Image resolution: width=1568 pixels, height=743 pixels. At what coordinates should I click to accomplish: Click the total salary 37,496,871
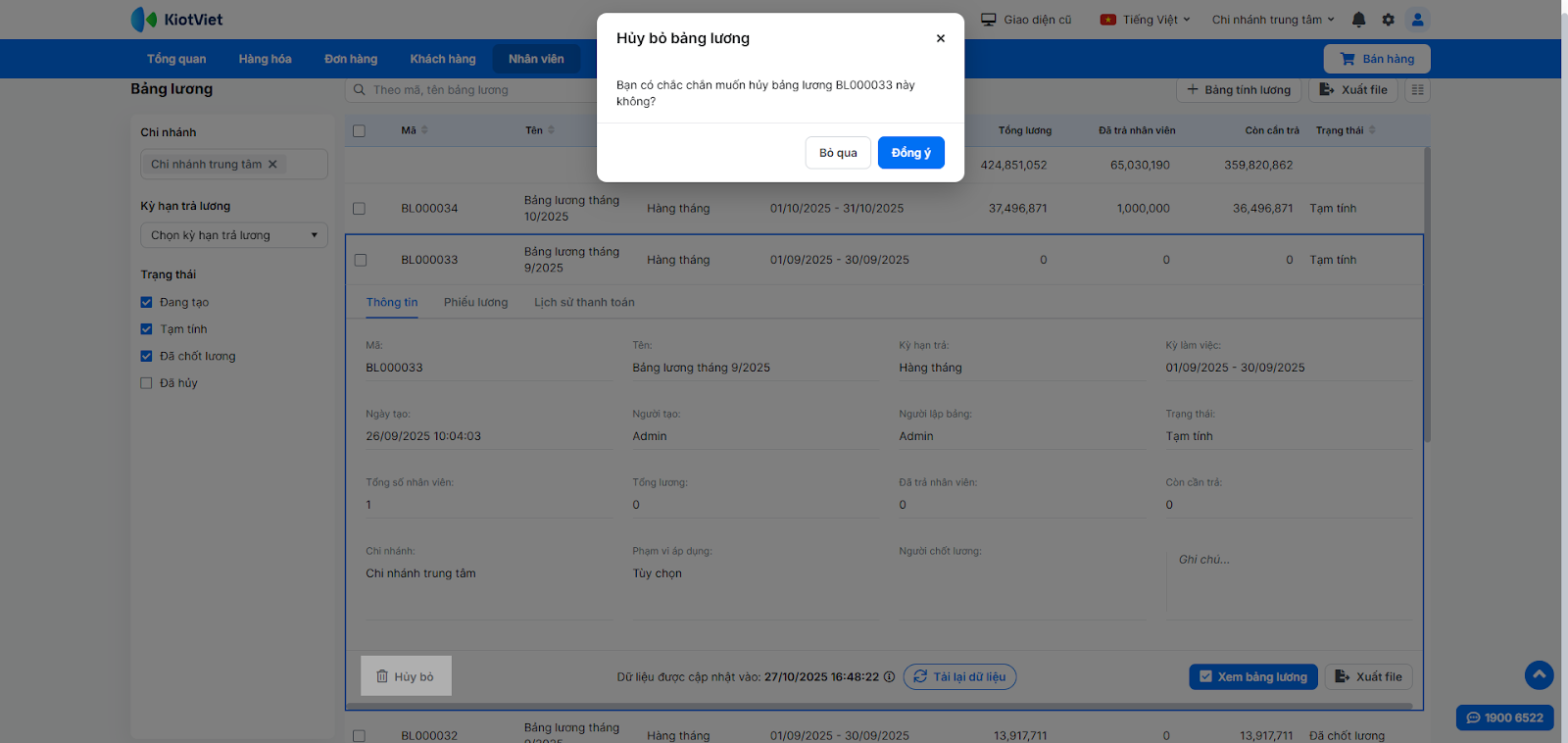pyautogui.click(x=1018, y=209)
